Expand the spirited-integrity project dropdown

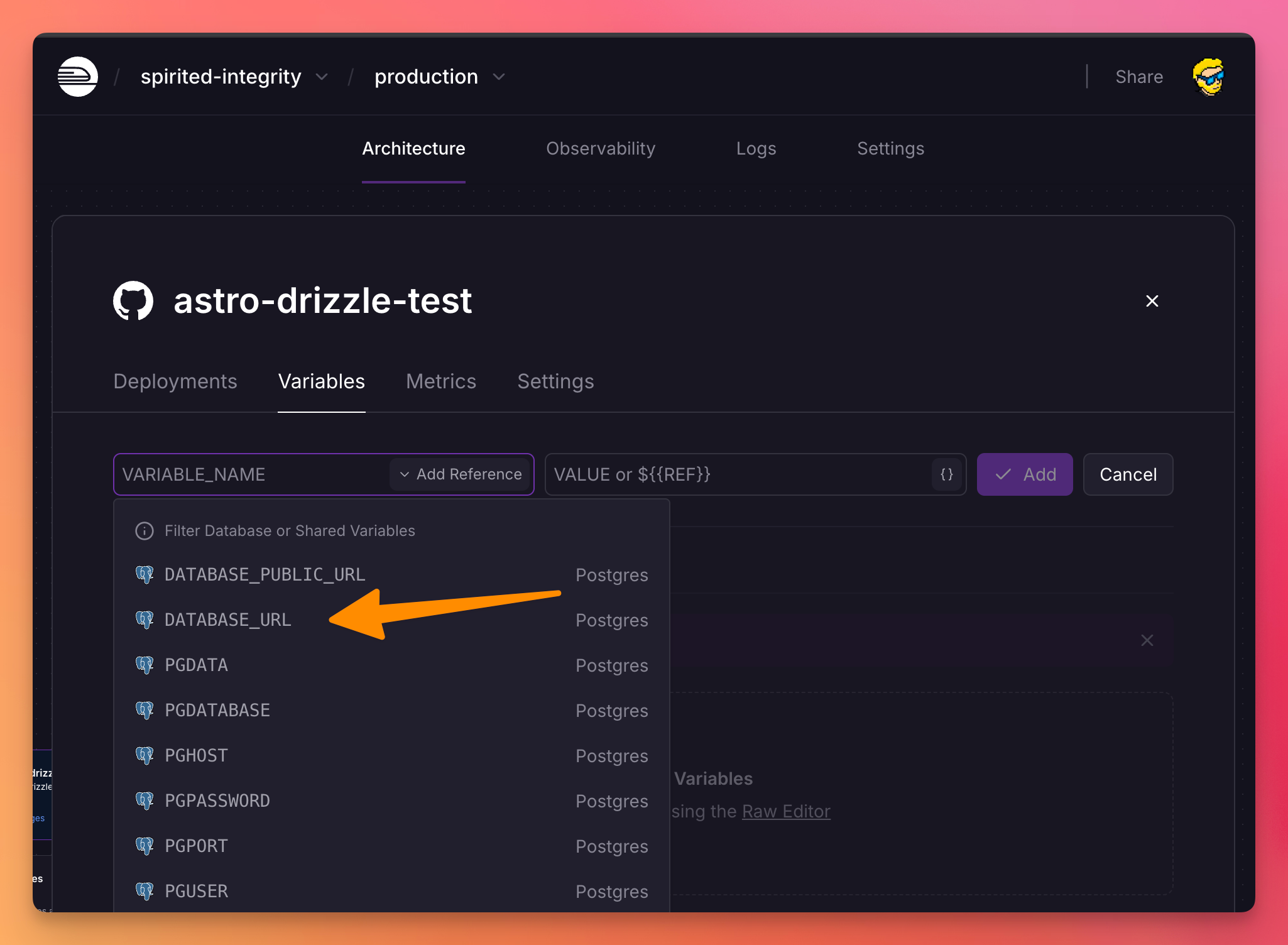[x=322, y=77]
